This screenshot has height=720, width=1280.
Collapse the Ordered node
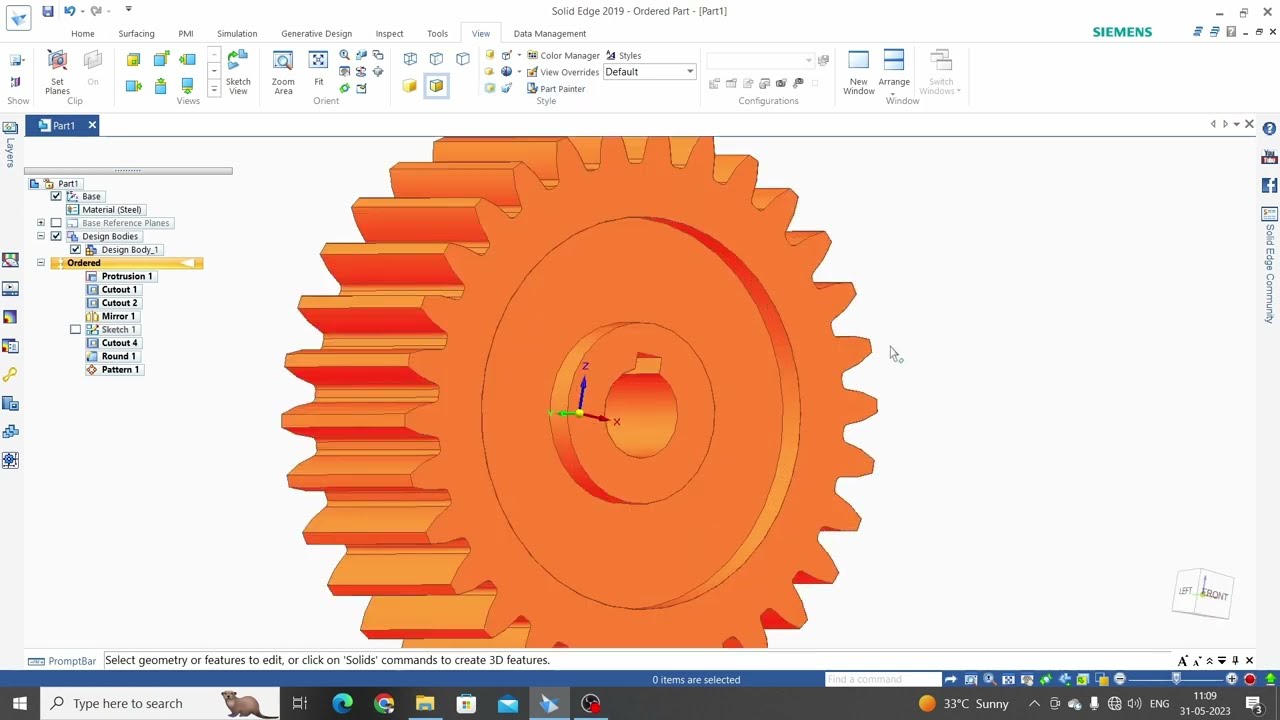(41, 263)
